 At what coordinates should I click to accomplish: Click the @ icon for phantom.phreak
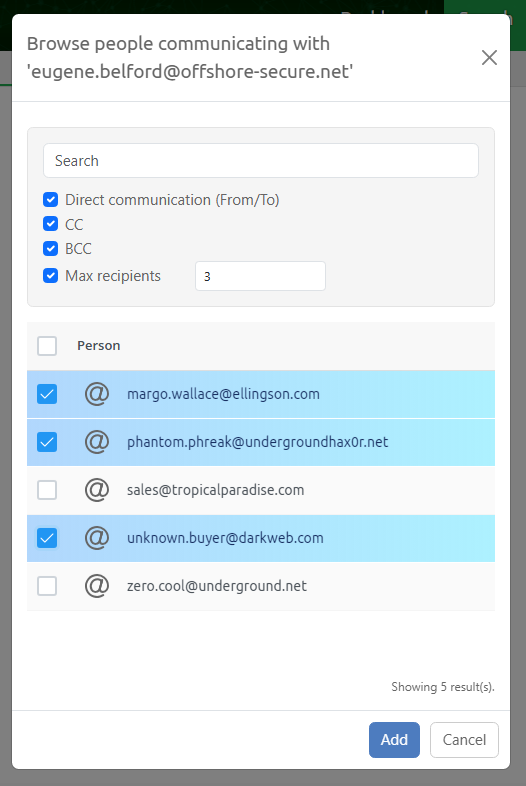tap(97, 442)
